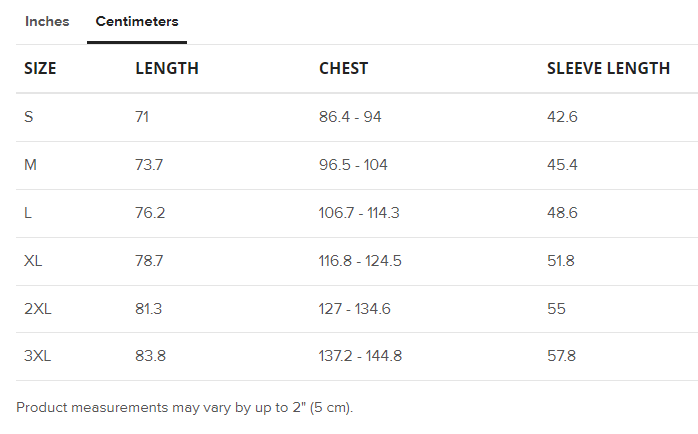Switch to the Inches tab
This screenshot has height=434, width=698.
click(x=47, y=21)
